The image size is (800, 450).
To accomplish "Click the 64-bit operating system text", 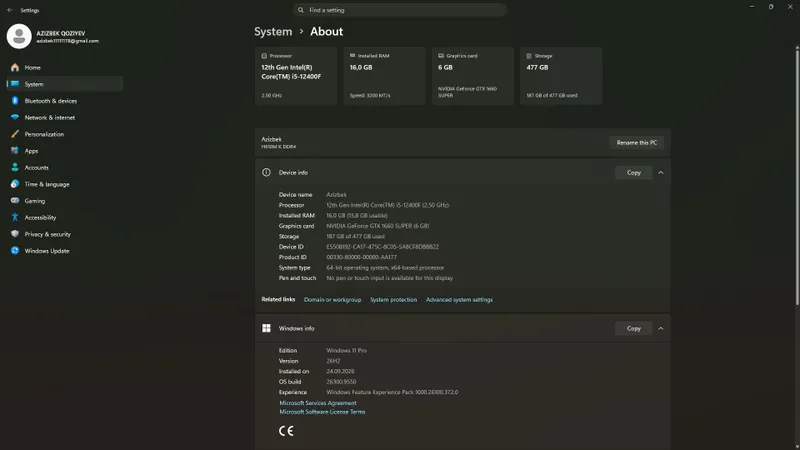I will click(385, 267).
